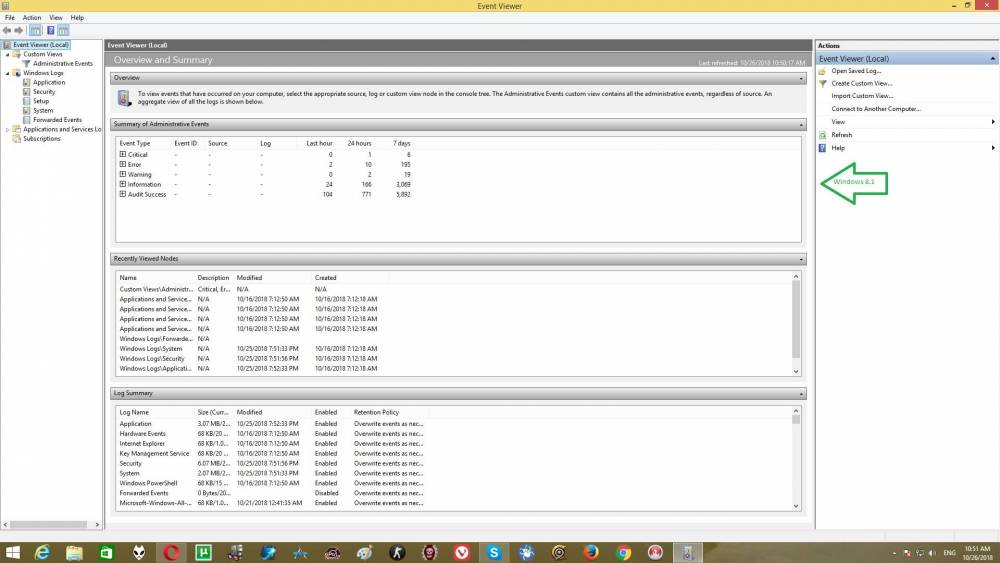Expand the Error event type row

122,165
